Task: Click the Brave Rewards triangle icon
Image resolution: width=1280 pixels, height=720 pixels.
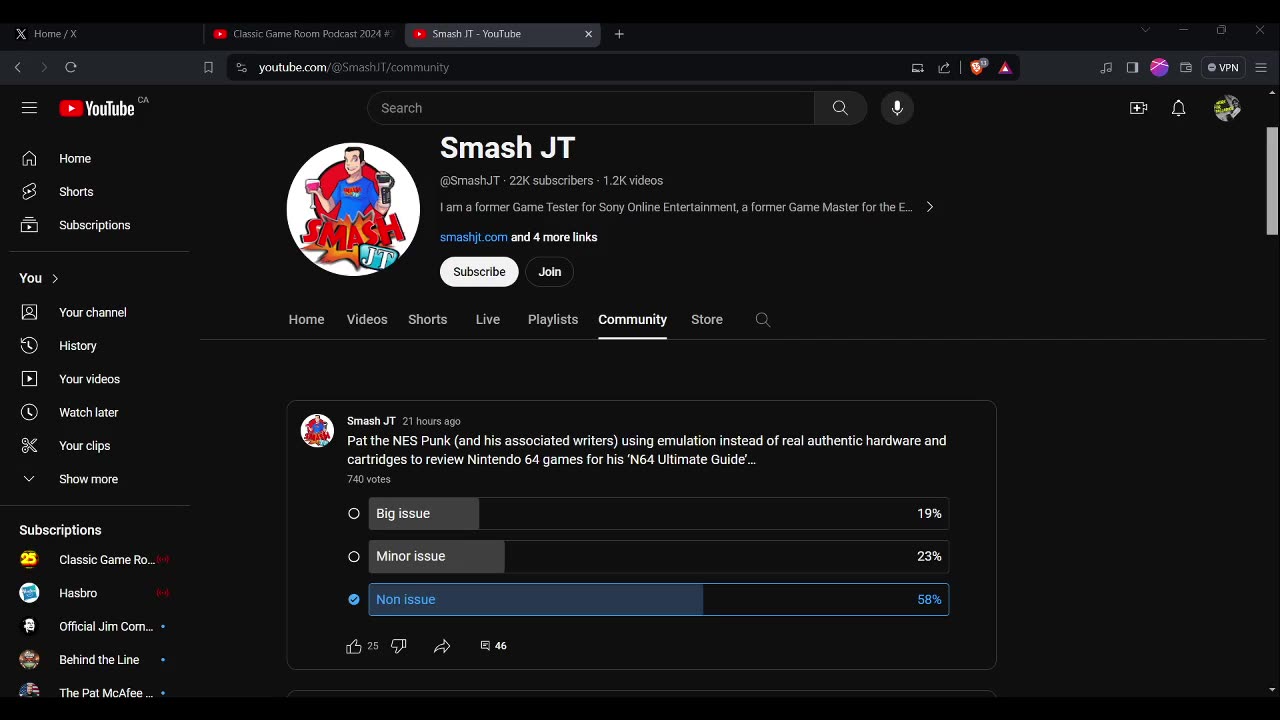Action: [x=1005, y=68]
